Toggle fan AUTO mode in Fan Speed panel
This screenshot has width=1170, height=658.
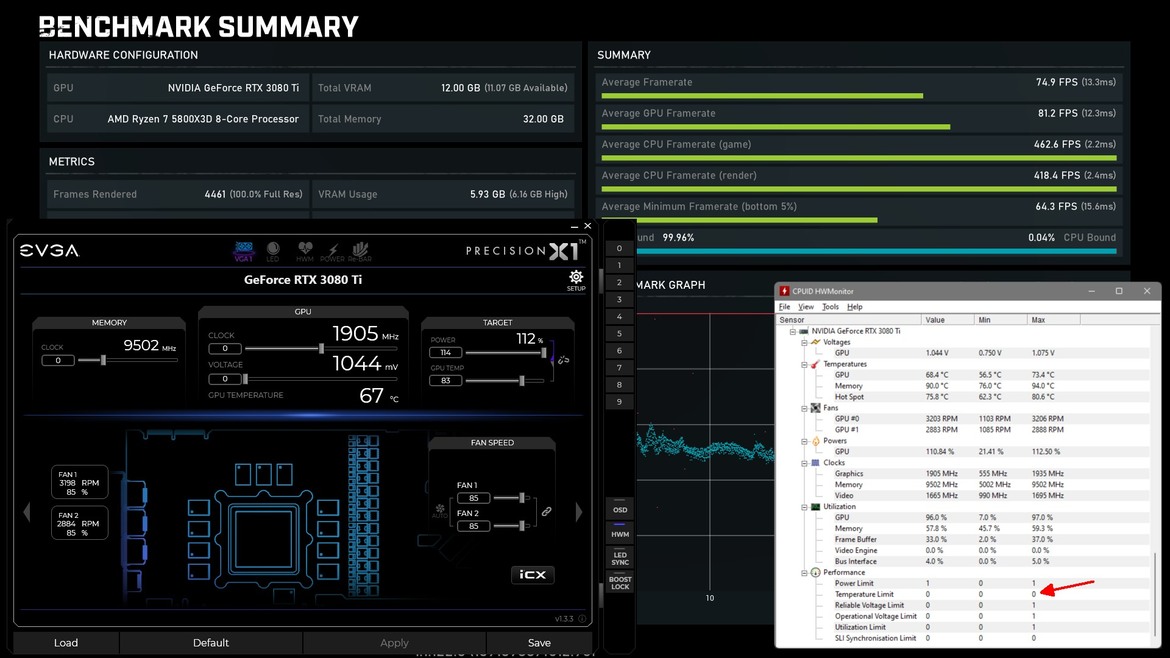click(x=439, y=511)
